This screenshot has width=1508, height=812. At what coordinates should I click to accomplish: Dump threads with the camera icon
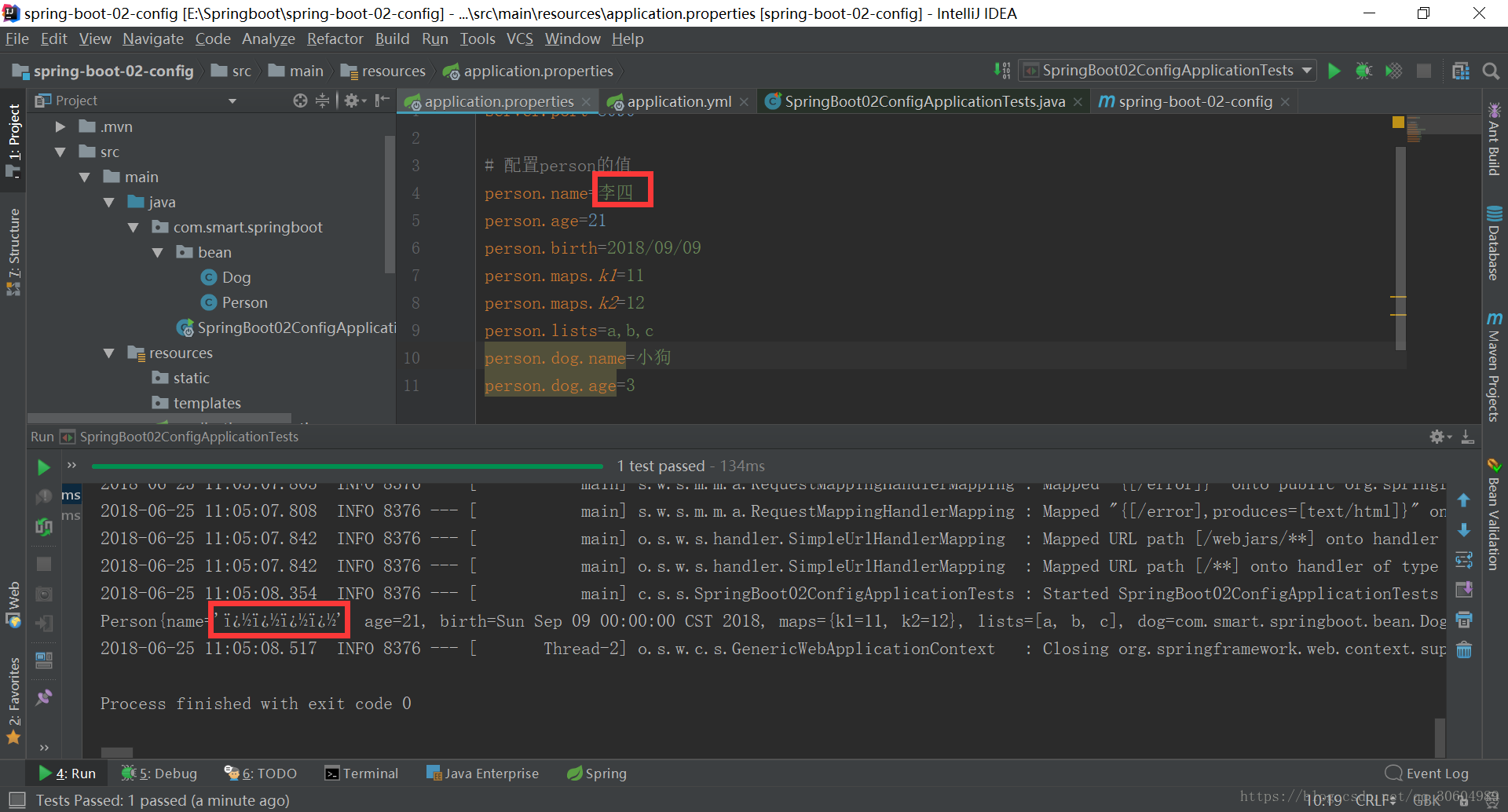[x=44, y=594]
